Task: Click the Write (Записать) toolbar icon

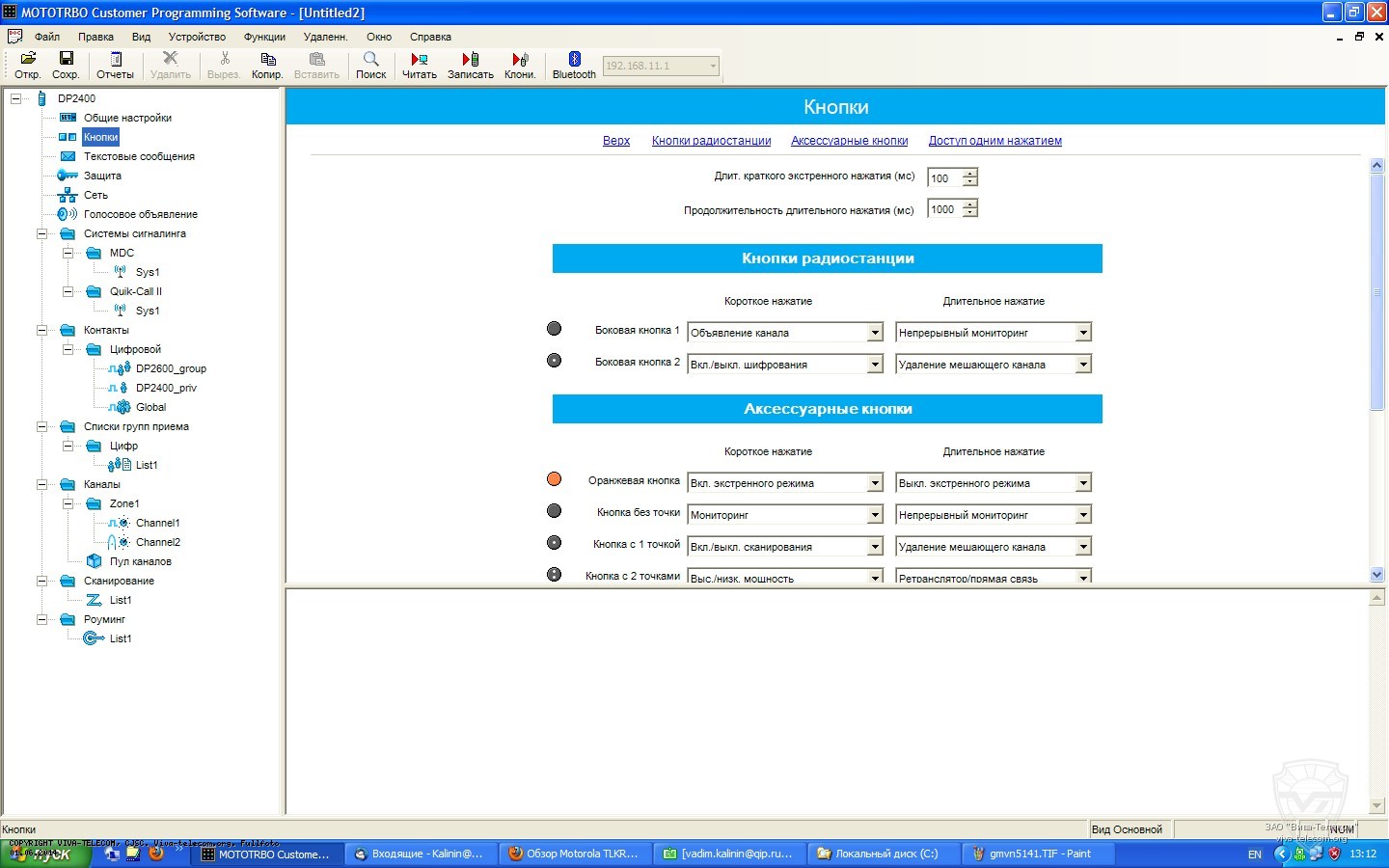Action: (470, 60)
